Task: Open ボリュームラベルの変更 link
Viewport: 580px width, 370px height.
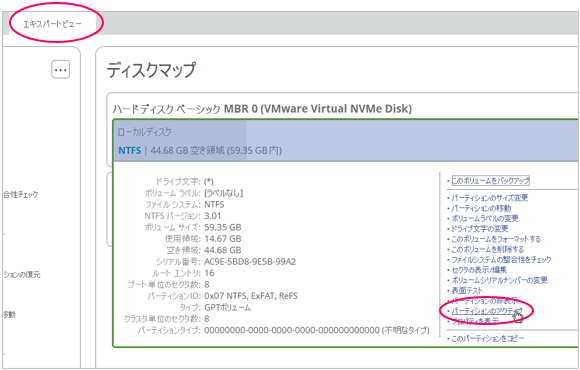Action: (485, 219)
